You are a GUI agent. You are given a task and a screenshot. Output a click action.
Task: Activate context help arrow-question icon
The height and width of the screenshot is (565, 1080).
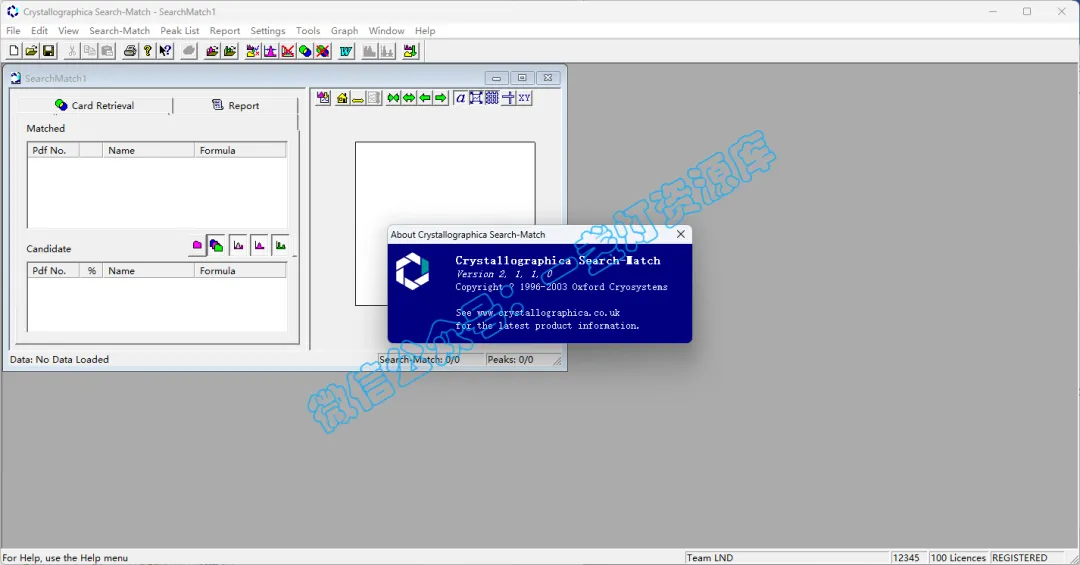(165, 51)
